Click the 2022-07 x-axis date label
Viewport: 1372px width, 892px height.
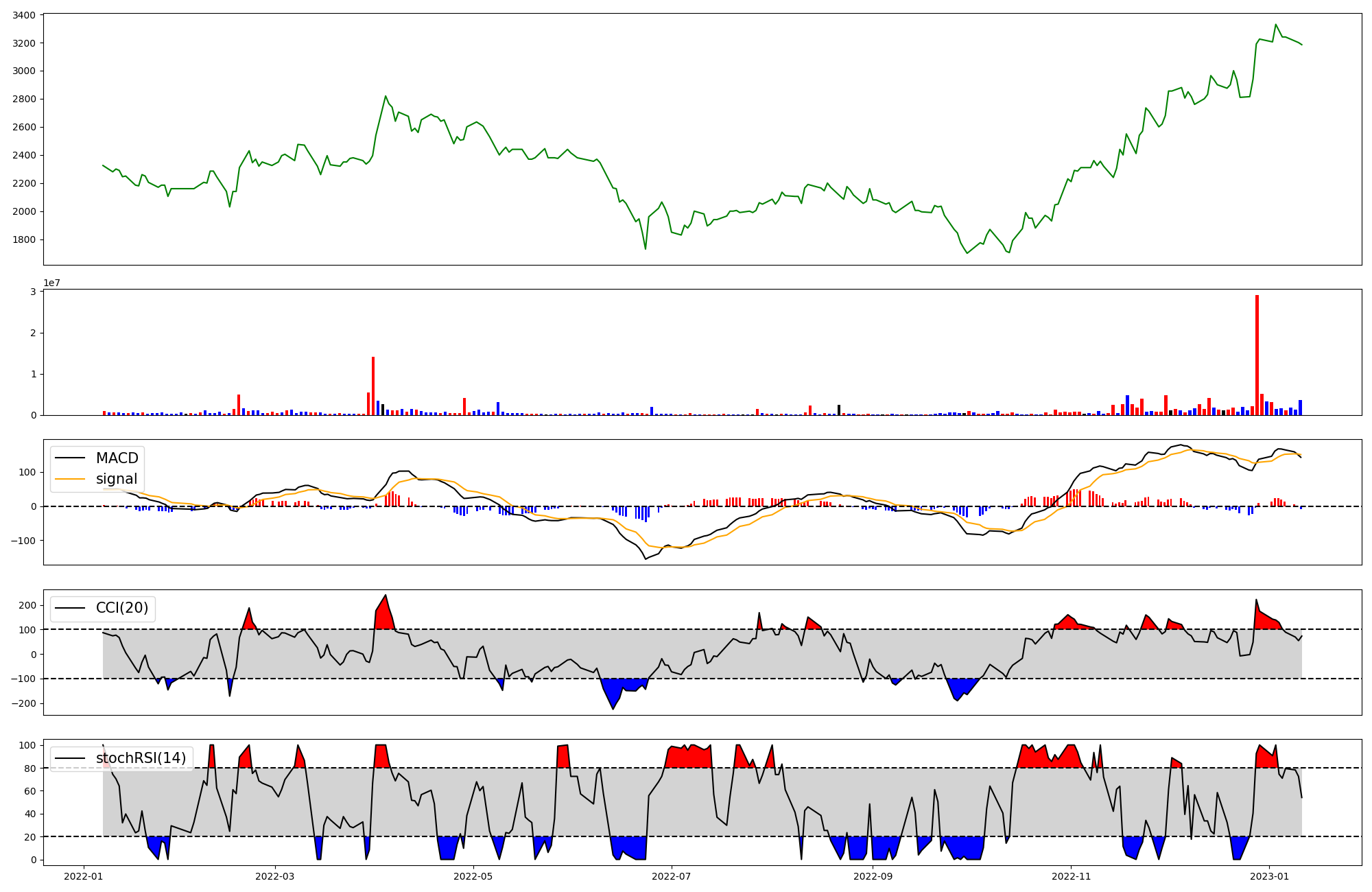coord(672,876)
